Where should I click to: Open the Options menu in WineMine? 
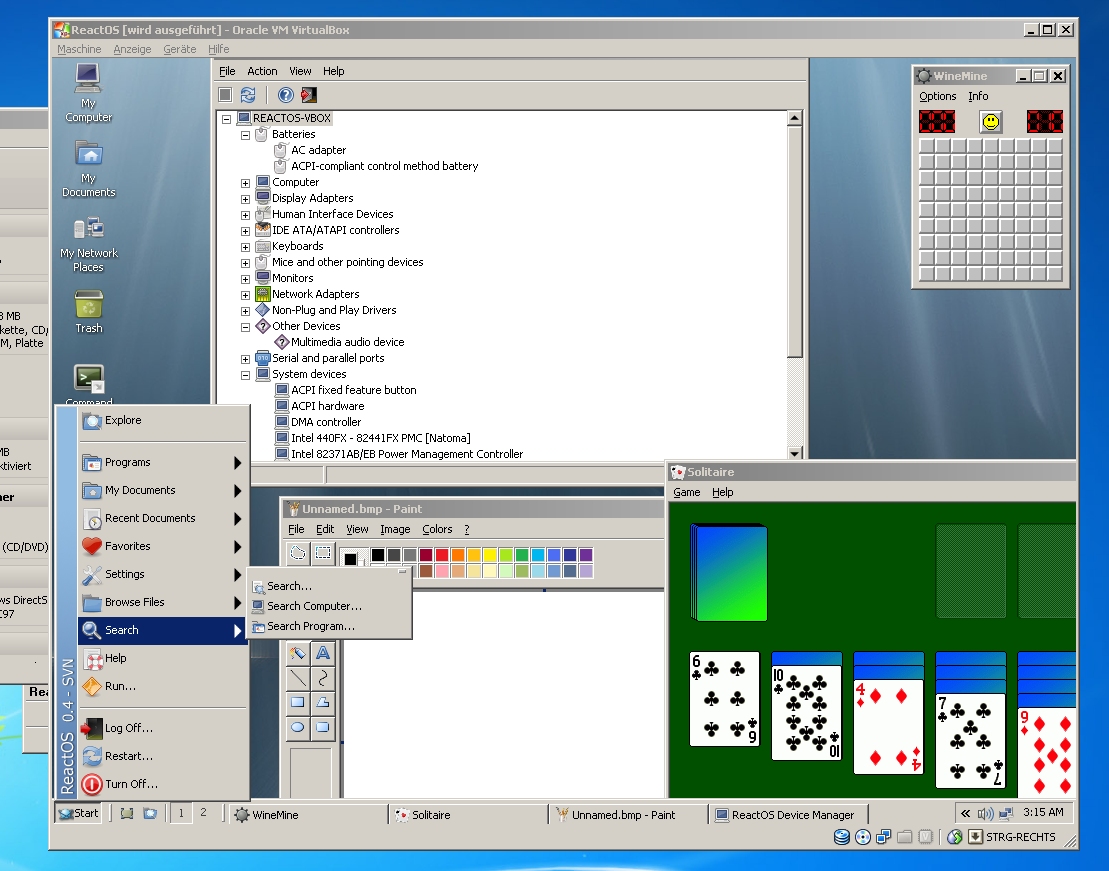tap(937, 96)
